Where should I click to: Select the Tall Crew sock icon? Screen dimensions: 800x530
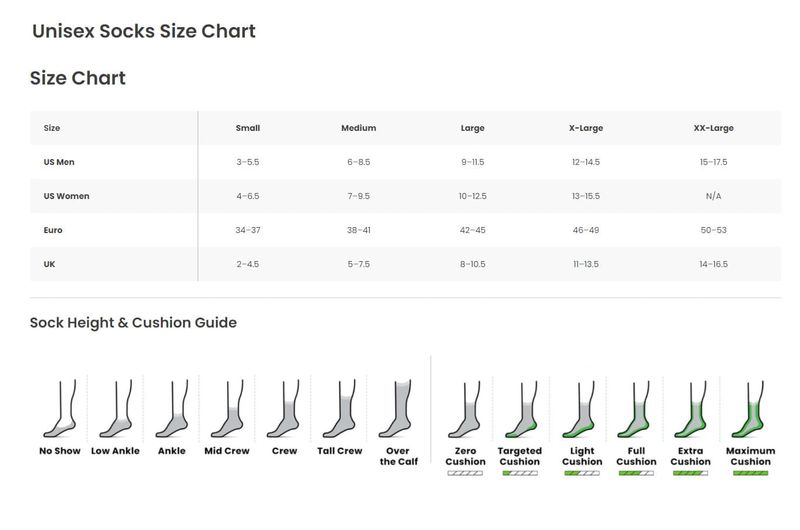[x=340, y=410]
